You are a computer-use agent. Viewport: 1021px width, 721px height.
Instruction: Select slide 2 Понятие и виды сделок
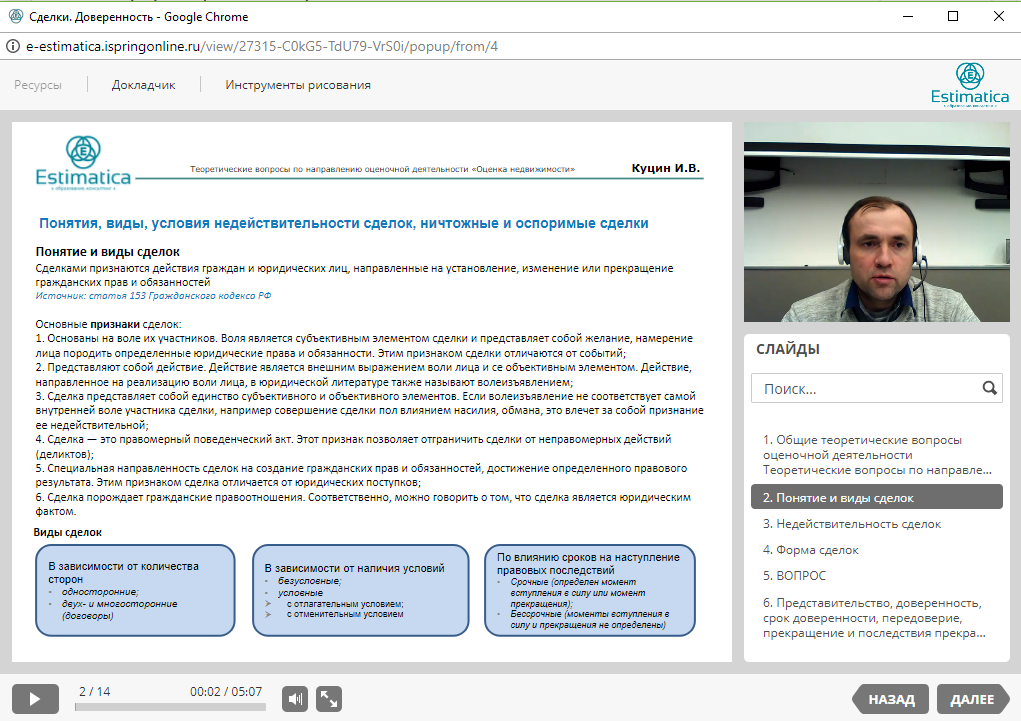(876, 498)
